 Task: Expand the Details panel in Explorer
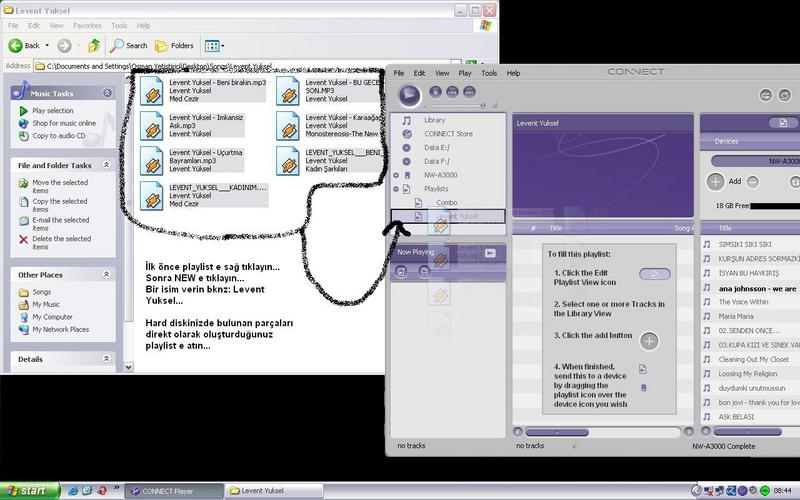click(x=106, y=359)
